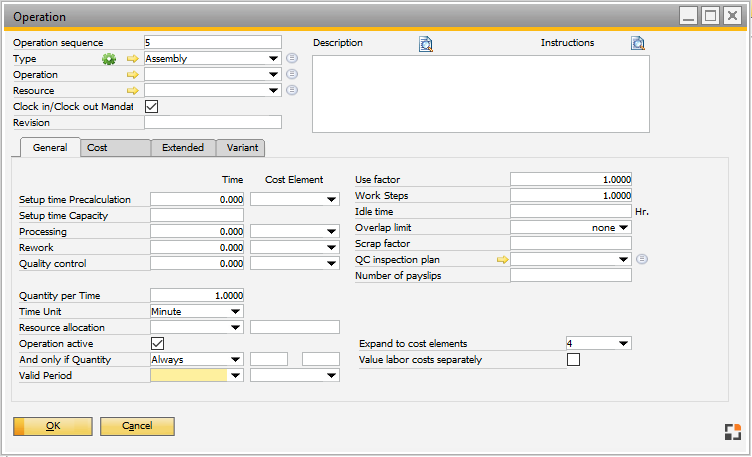Toggle the Operation active checkbox
Image resolution: width=752 pixels, height=457 pixels.
pos(157,343)
